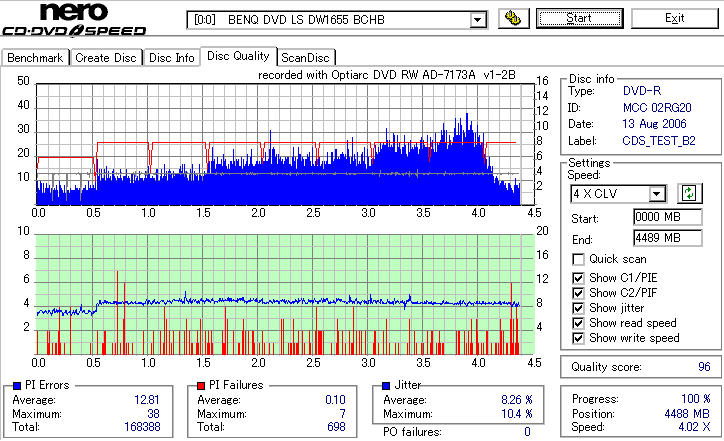Click the lower green PI Failures graph

[x=285, y=295]
